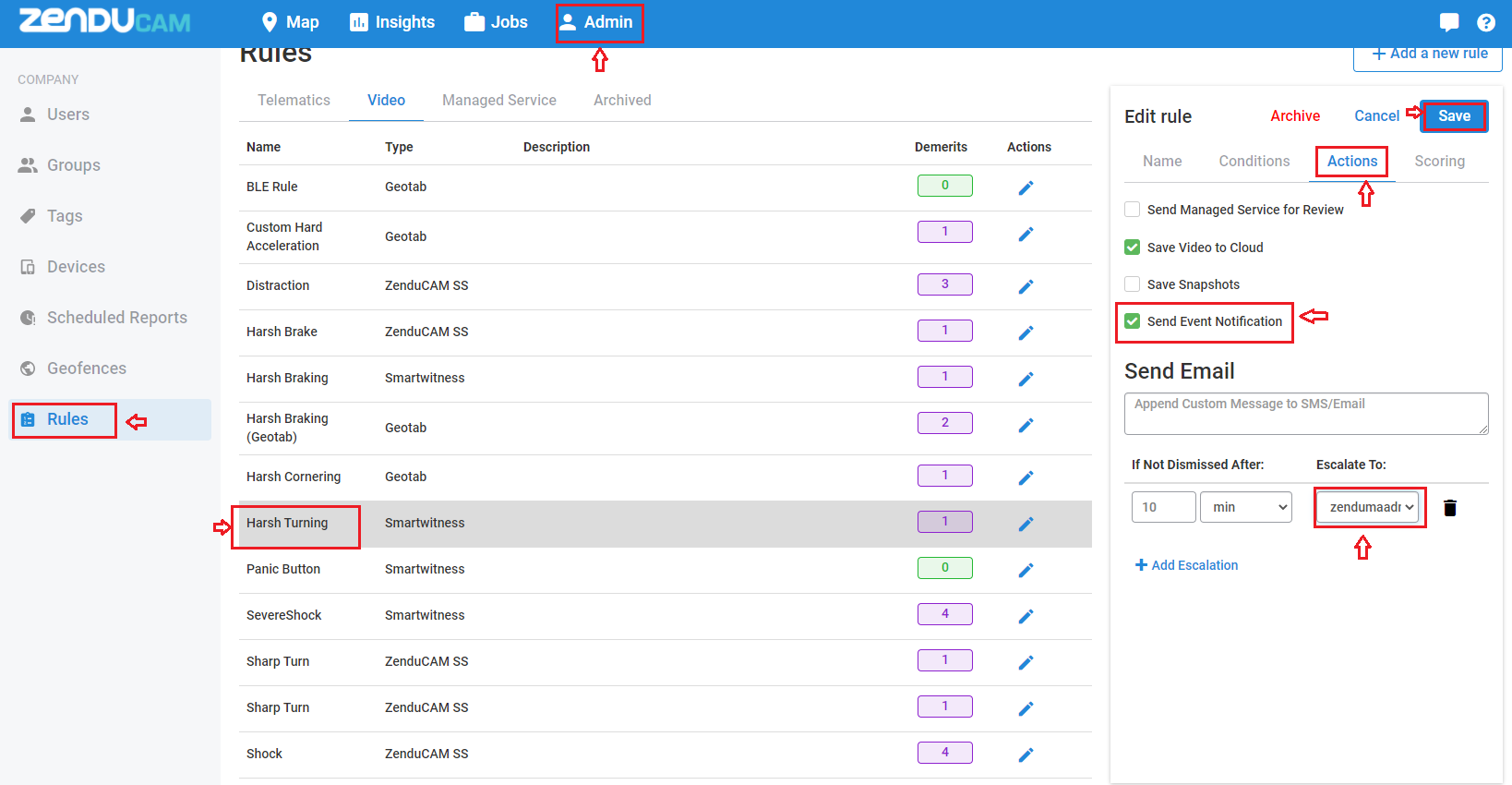This screenshot has height=785, width=1512.
Task: Click the Type column header
Action: coord(399,147)
